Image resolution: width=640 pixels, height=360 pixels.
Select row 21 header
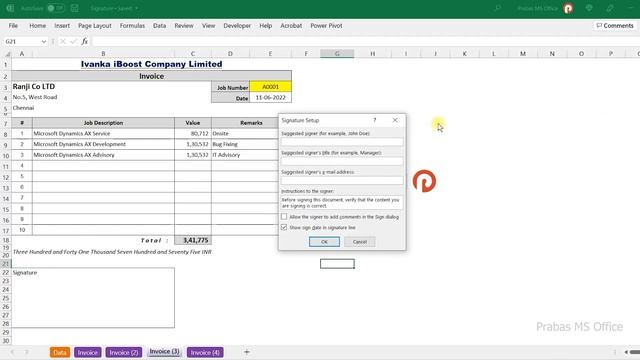6,264
